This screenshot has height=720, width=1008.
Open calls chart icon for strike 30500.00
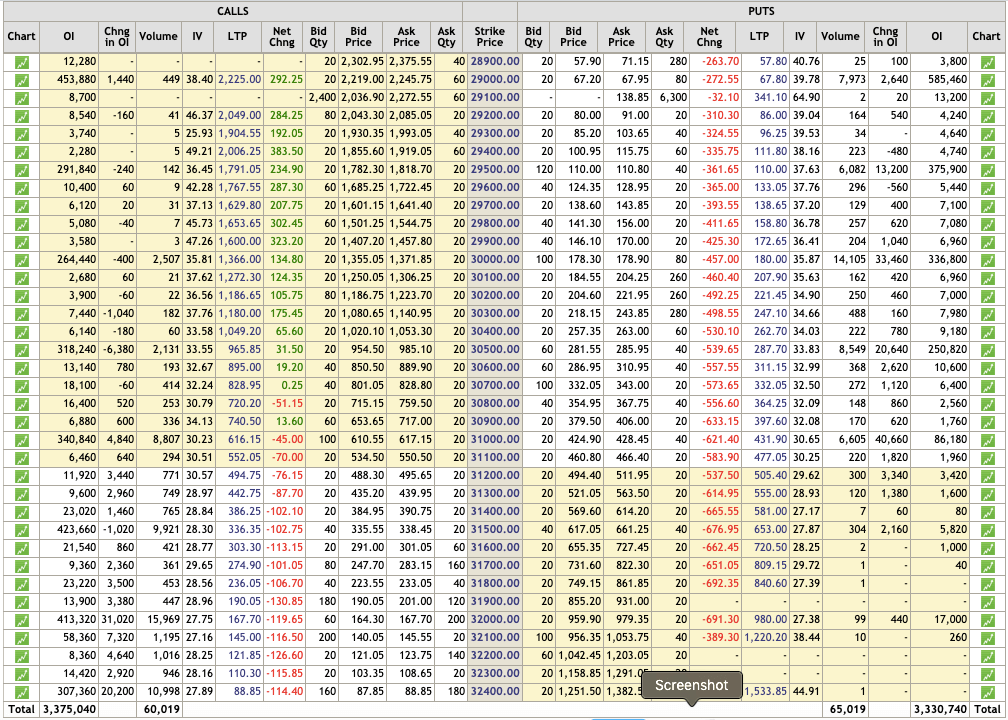pyautogui.click(x=21, y=350)
